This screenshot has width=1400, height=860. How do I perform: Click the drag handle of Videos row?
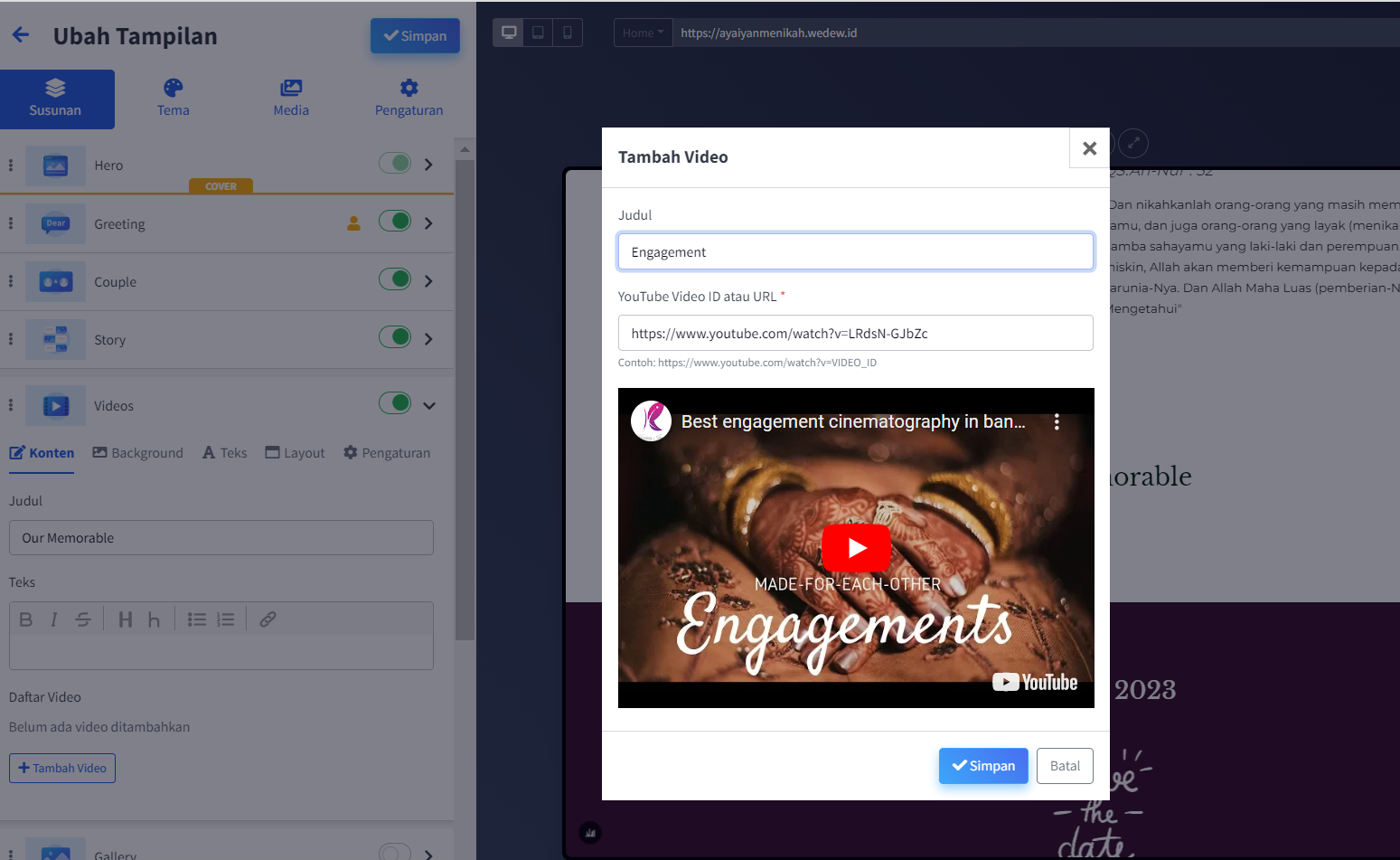pos(11,405)
